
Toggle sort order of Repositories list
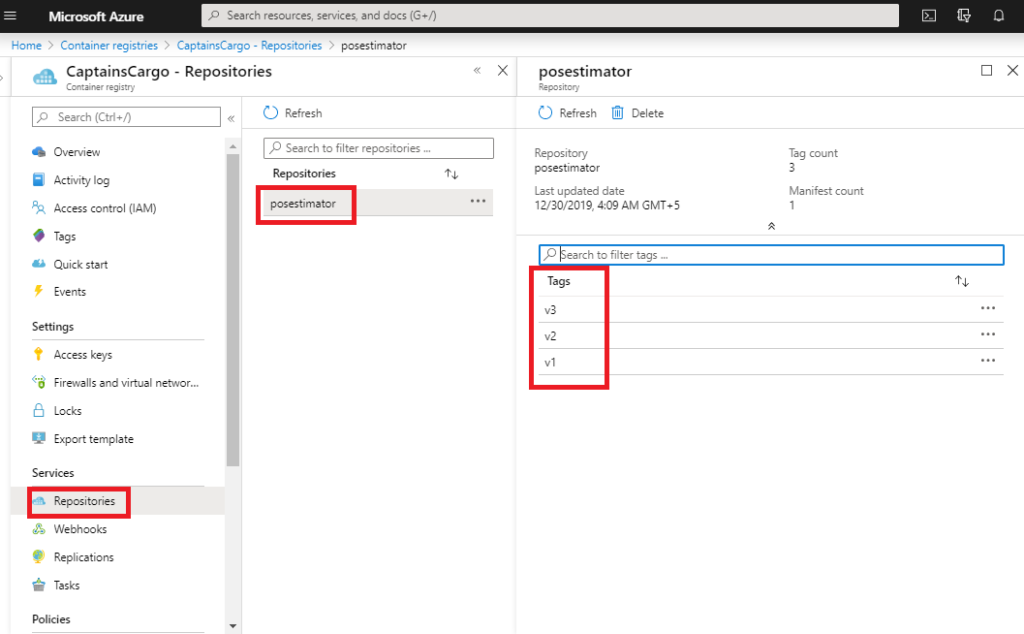451,173
